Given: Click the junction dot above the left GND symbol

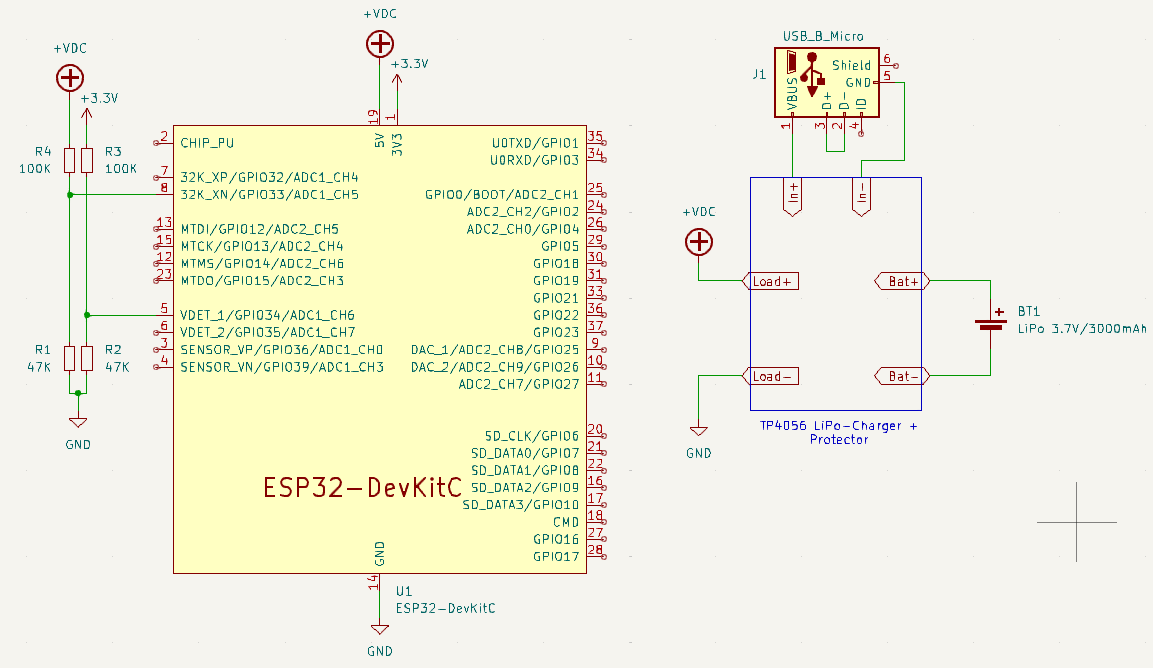Looking at the screenshot, I should click(x=78, y=393).
